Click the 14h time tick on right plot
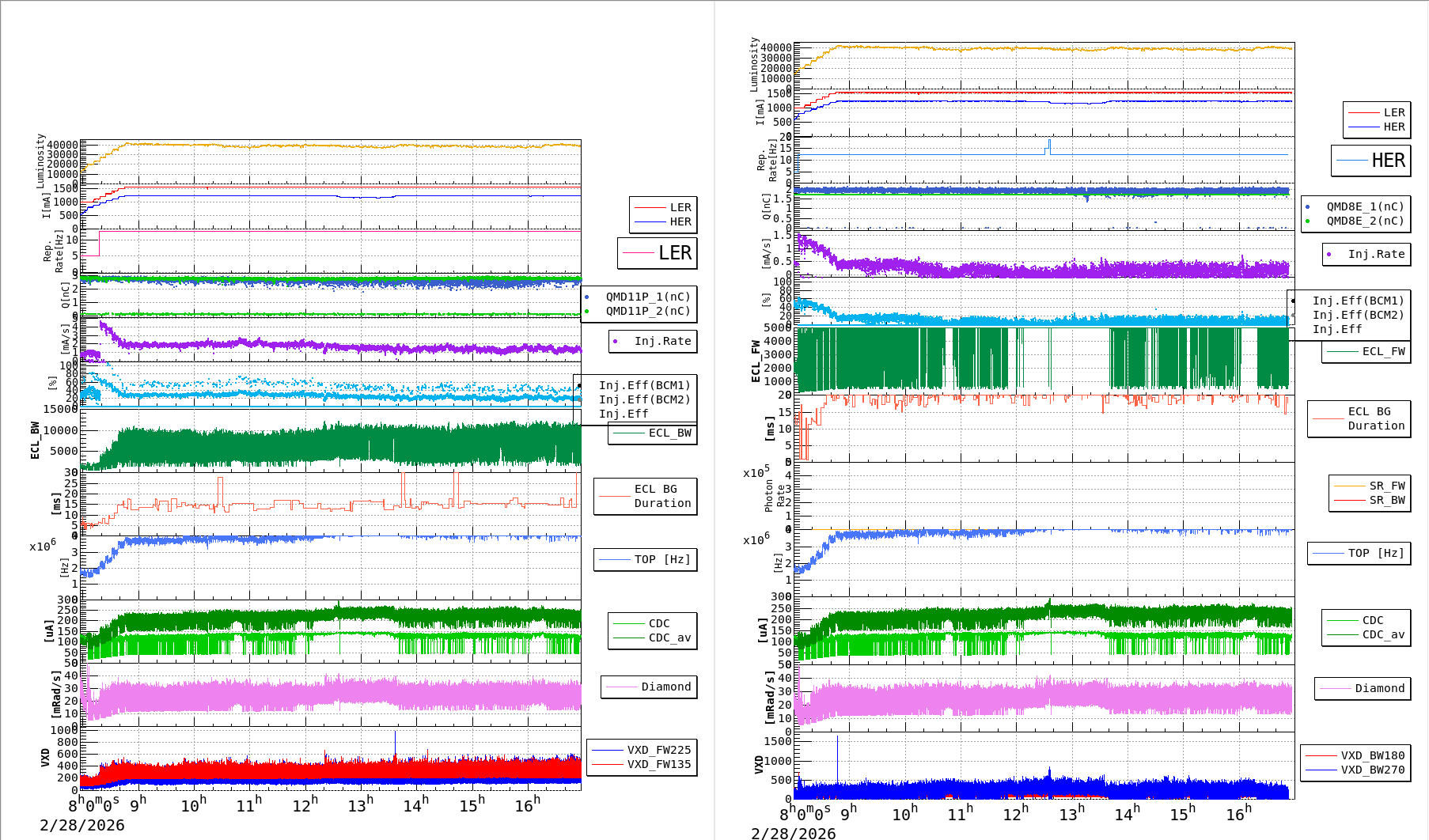 pyautogui.click(x=1127, y=813)
